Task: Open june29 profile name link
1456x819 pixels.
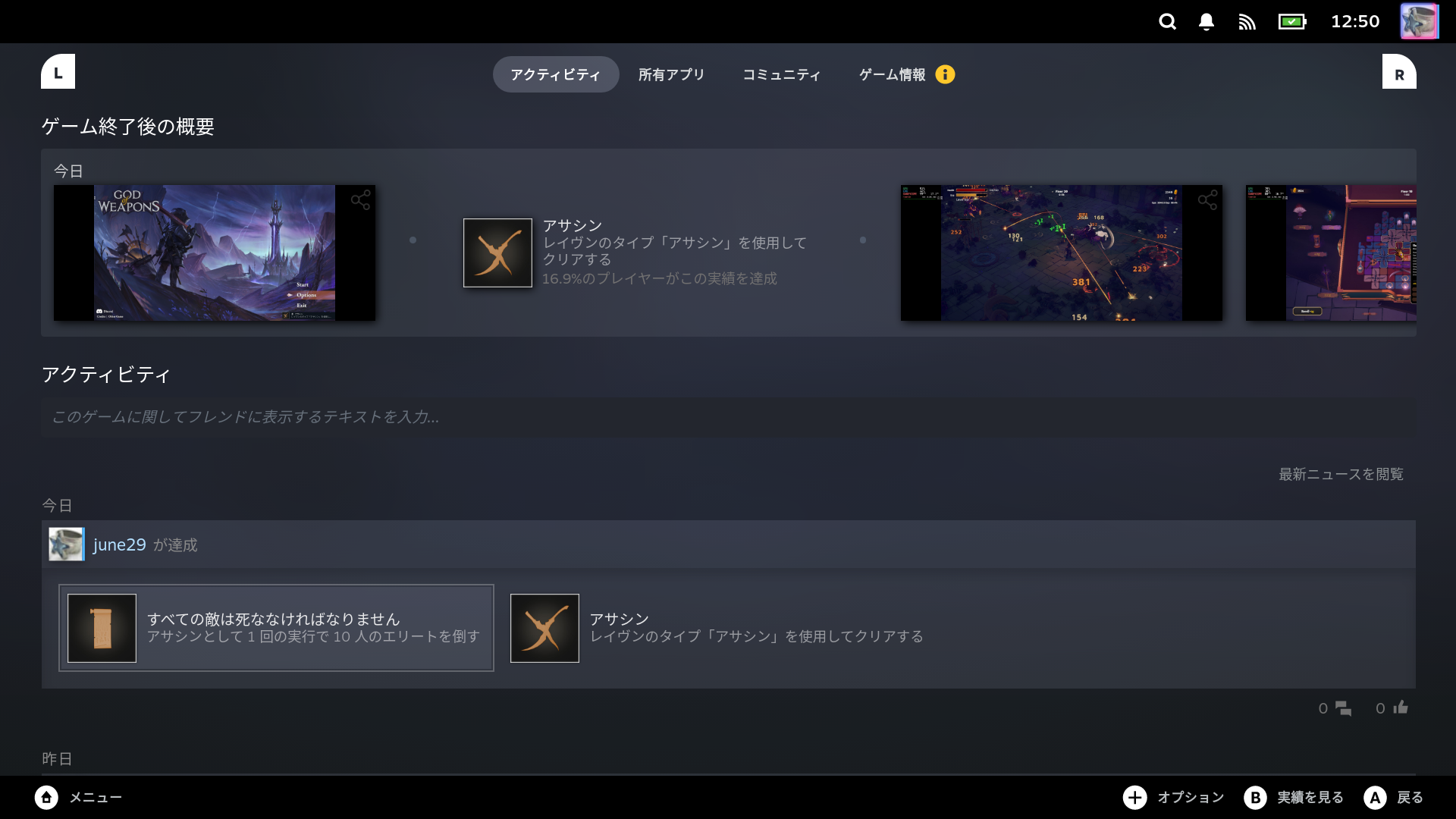Action: (119, 544)
